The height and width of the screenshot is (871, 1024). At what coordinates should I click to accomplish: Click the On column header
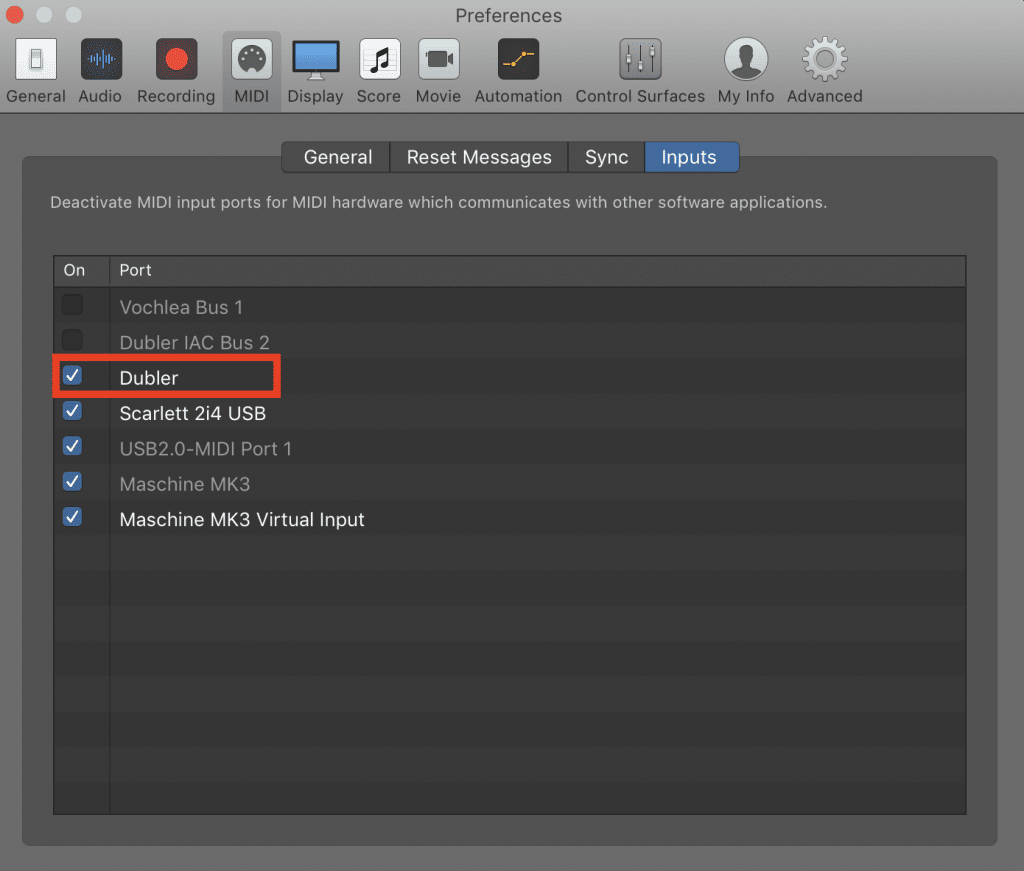click(82, 270)
